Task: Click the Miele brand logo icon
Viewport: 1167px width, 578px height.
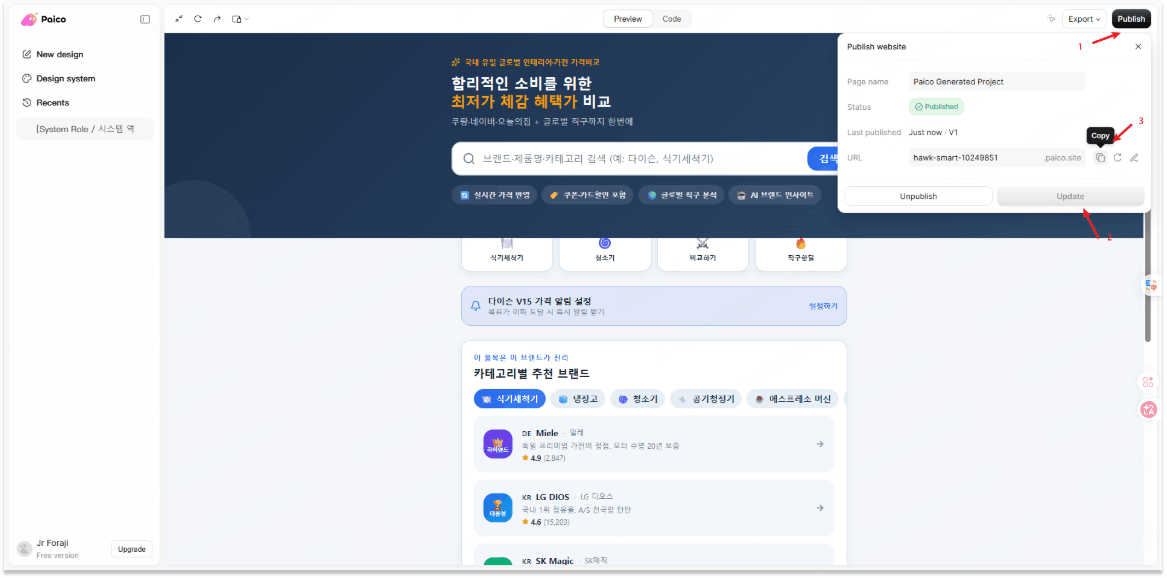Action: coord(497,444)
